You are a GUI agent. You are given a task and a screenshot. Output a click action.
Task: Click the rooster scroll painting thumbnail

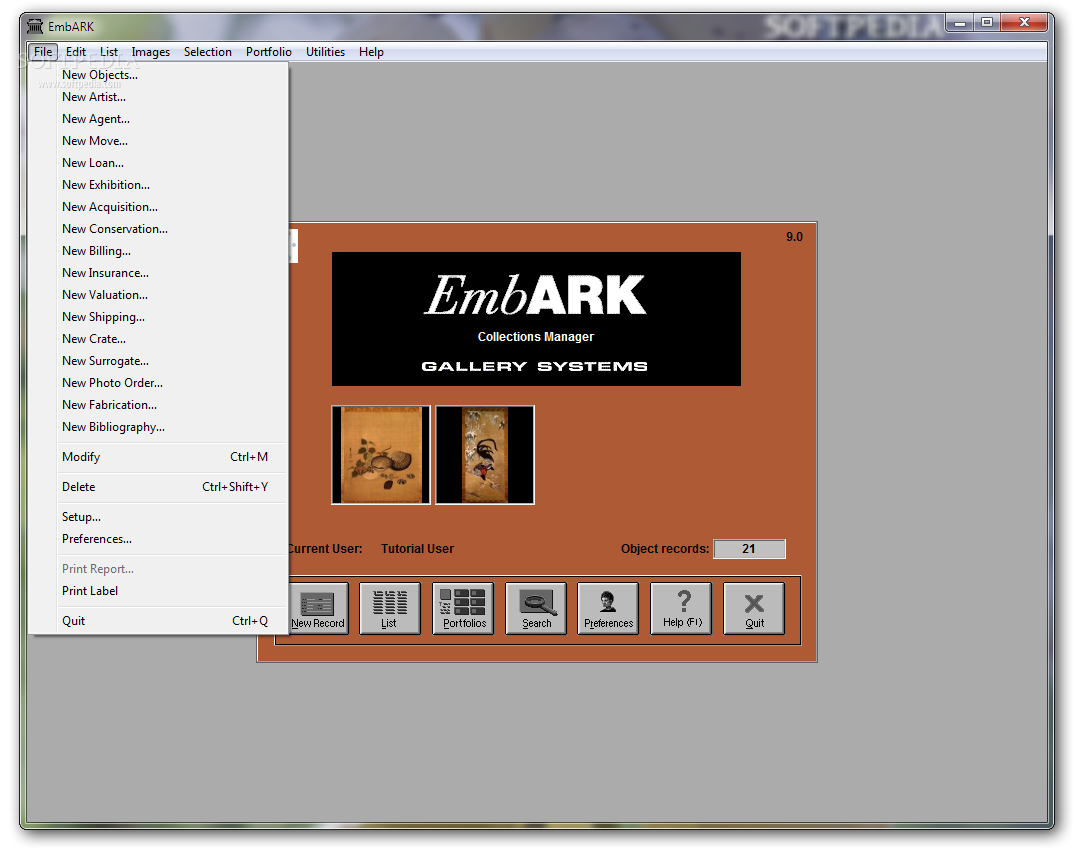click(x=485, y=454)
